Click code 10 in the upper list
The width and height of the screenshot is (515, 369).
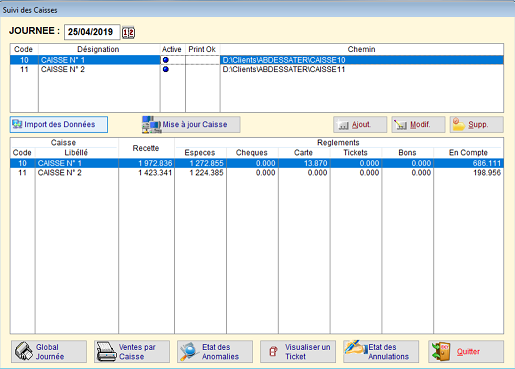pos(24,60)
